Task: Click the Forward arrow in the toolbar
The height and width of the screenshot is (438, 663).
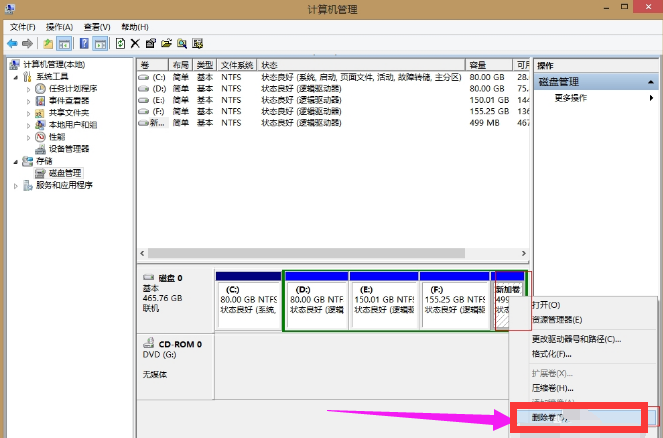Action: pos(26,44)
